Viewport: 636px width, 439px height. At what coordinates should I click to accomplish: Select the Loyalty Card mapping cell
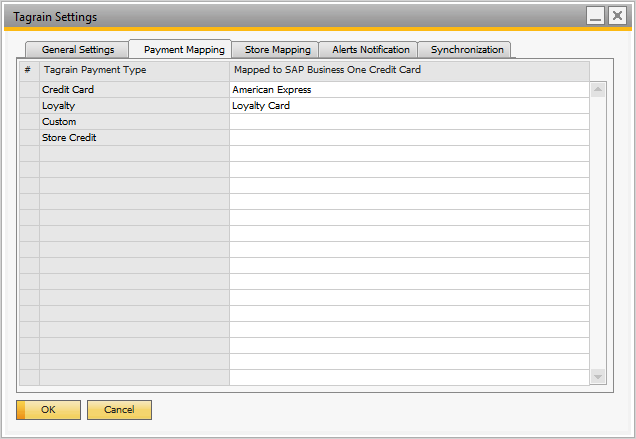409,106
